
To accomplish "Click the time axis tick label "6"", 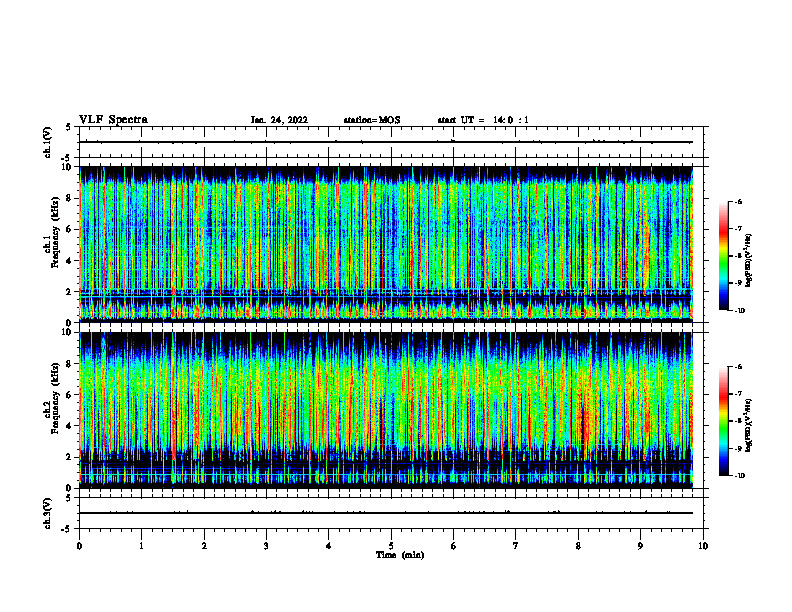I will [453, 546].
